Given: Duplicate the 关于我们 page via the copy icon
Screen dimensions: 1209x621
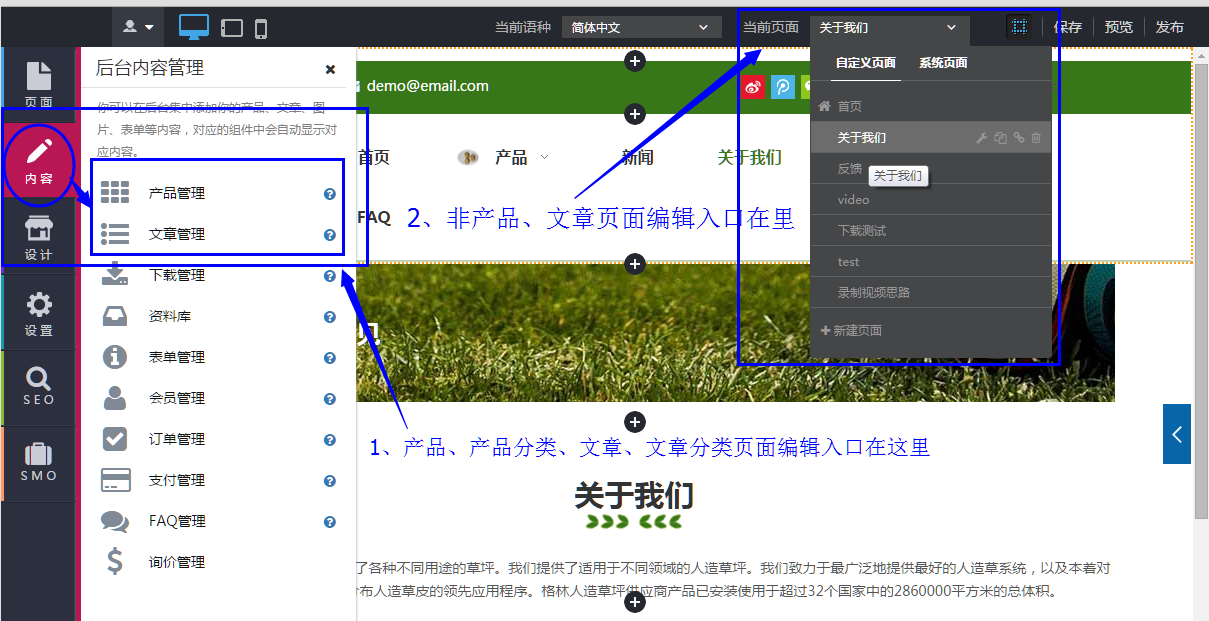Looking at the screenshot, I should (x=1000, y=137).
